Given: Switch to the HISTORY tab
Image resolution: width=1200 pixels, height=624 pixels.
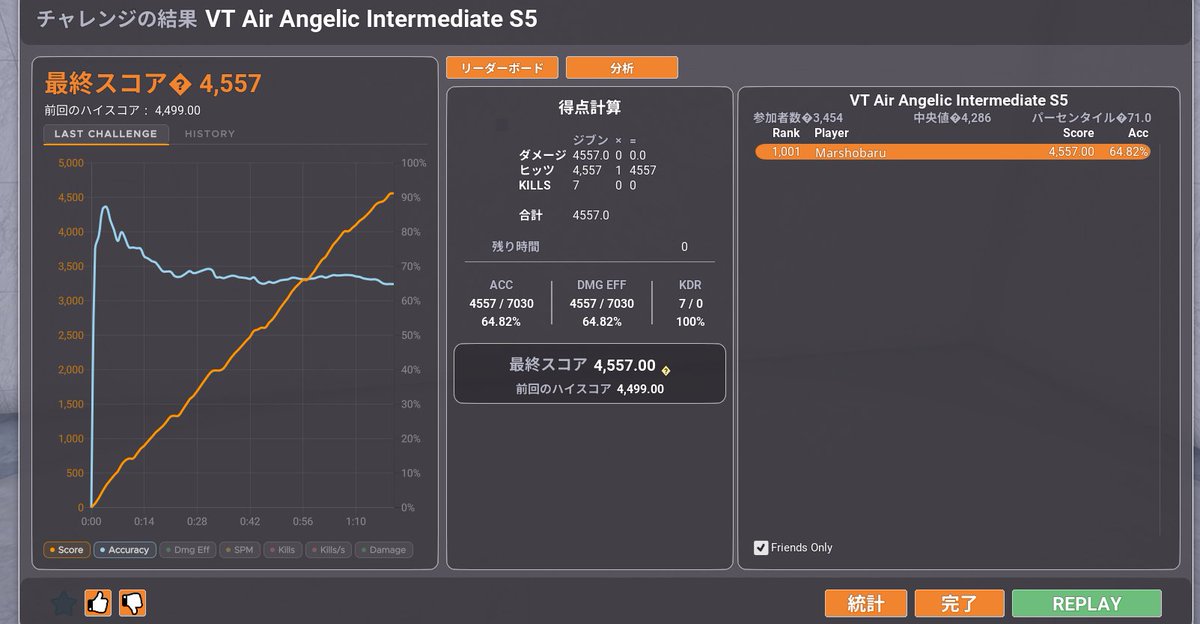Looking at the screenshot, I should click(x=210, y=134).
